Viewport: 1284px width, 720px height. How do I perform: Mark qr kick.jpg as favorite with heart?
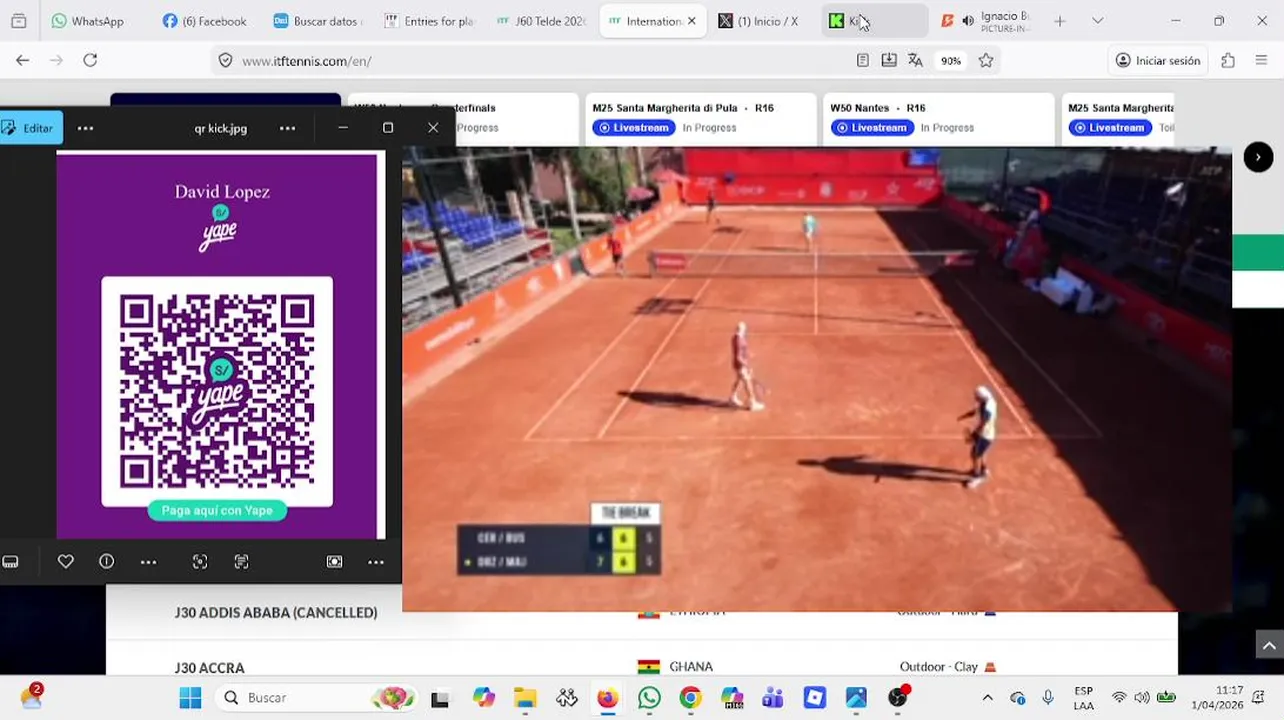66,562
